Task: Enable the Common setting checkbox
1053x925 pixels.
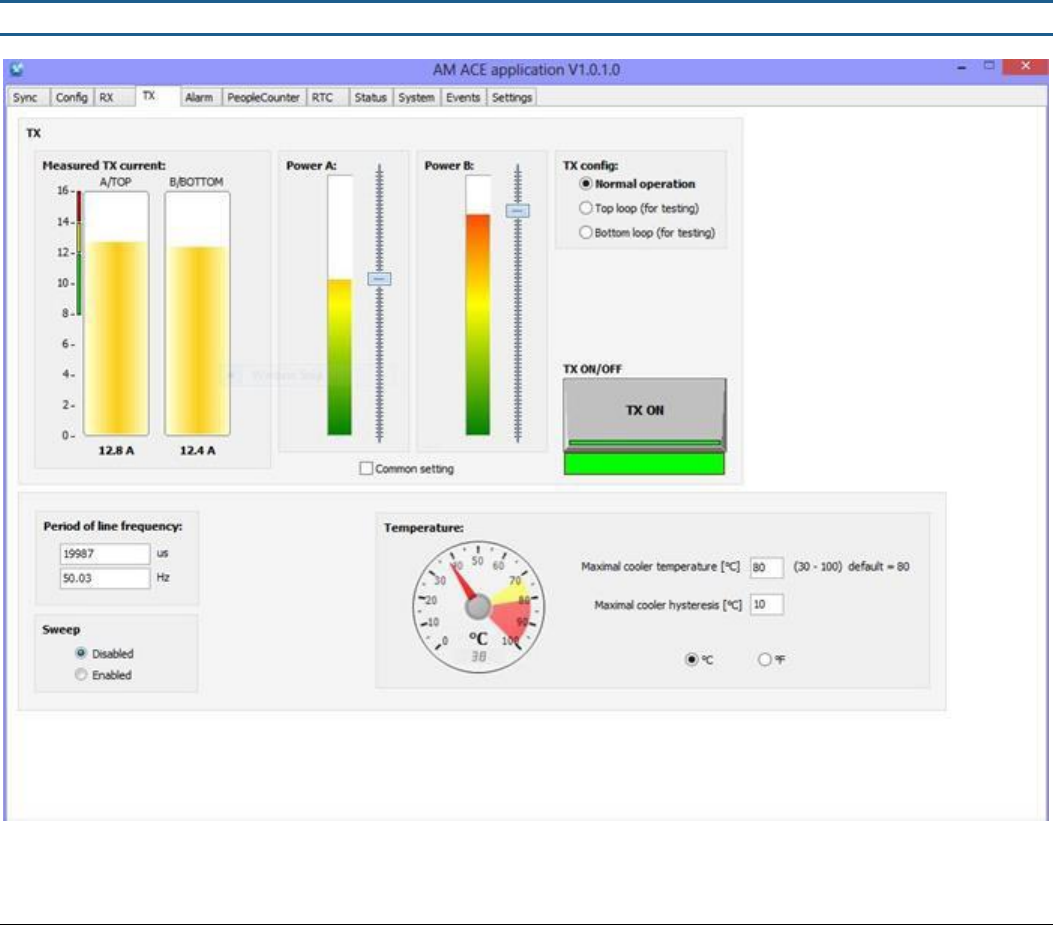Action: [x=366, y=468]
